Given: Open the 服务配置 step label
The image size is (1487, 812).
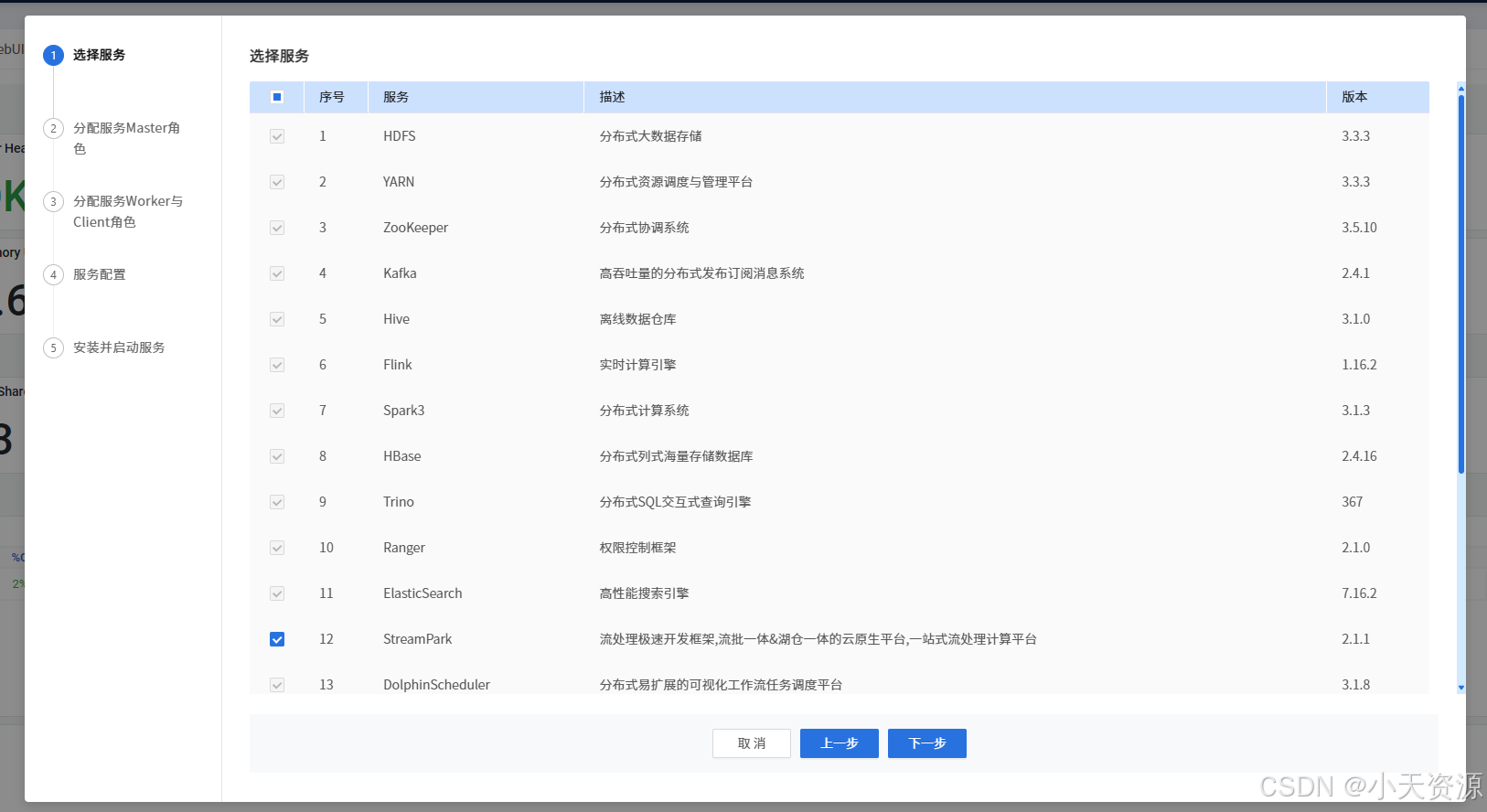Looking at the screenshot, I should (99, 274).
